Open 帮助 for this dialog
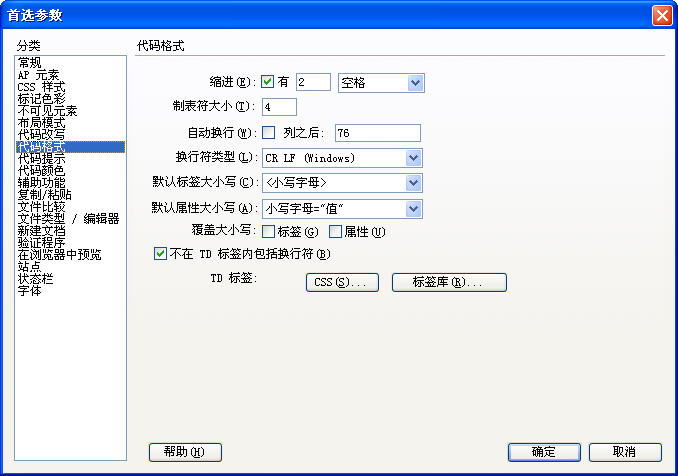The height and width of the screenshot is (476, 678). [183, 452]
